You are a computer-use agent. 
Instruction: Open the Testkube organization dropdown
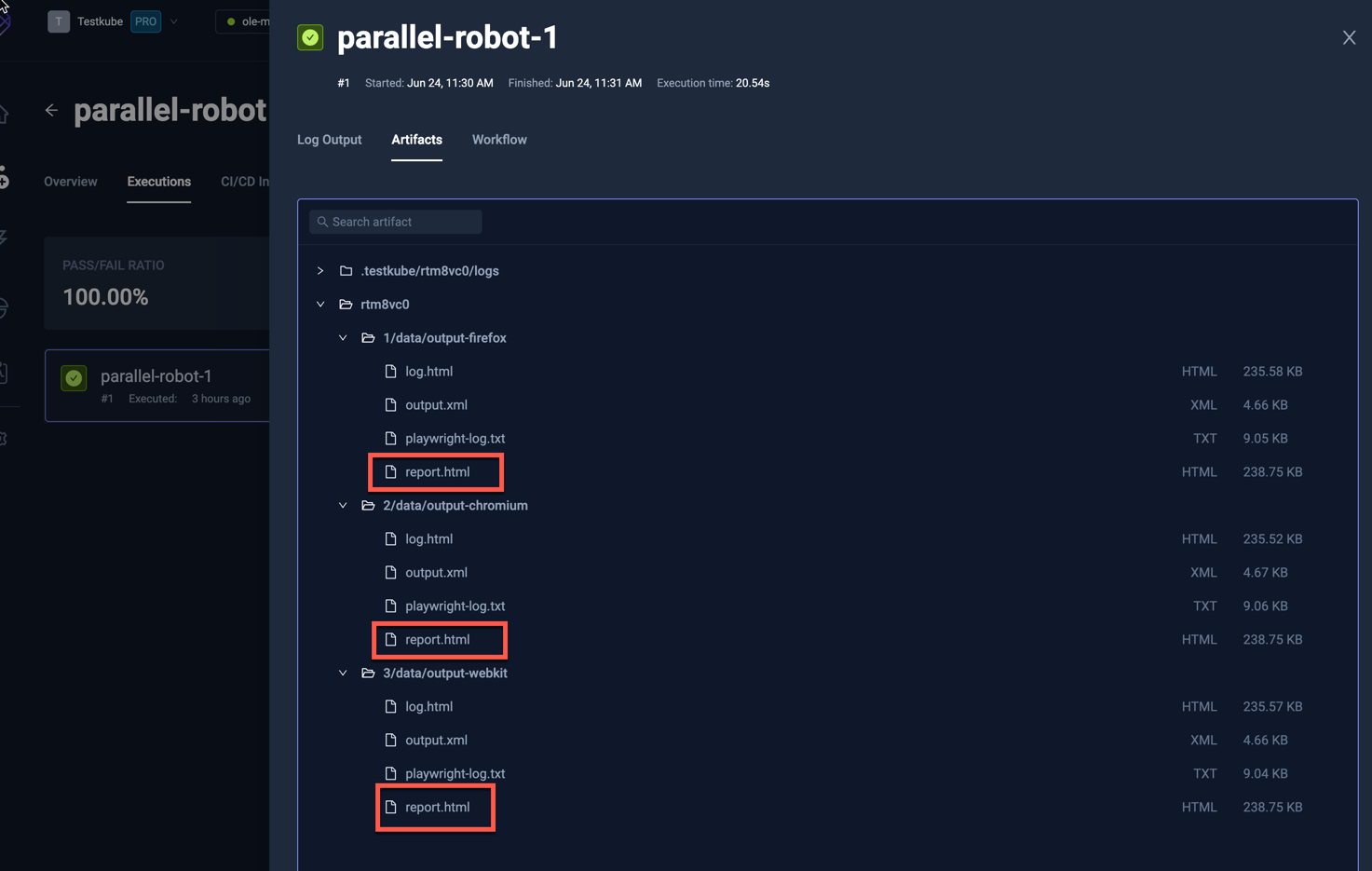click(x=173, y=20)
